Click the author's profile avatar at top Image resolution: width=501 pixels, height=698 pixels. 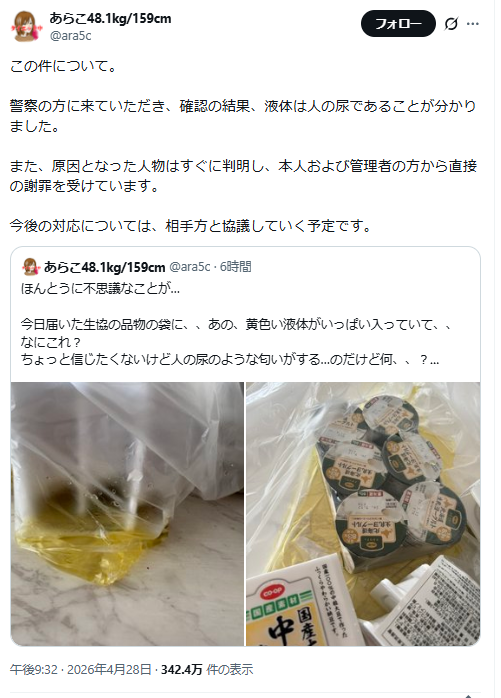[x=26, y=26]
